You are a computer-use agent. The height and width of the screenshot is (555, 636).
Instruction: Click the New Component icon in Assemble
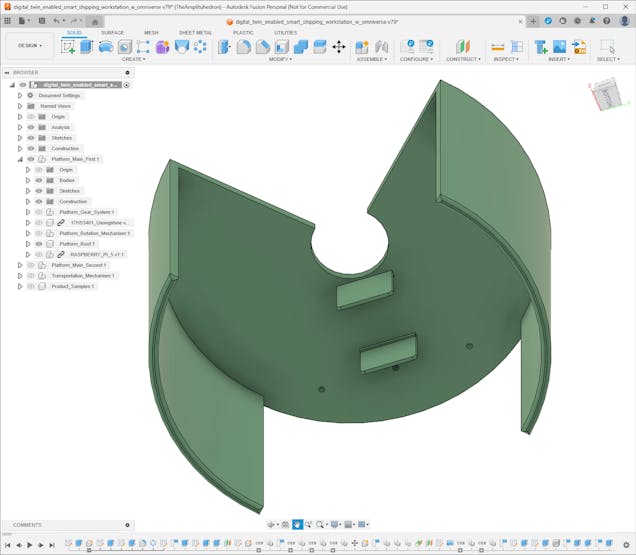click(x=362, y=47)
